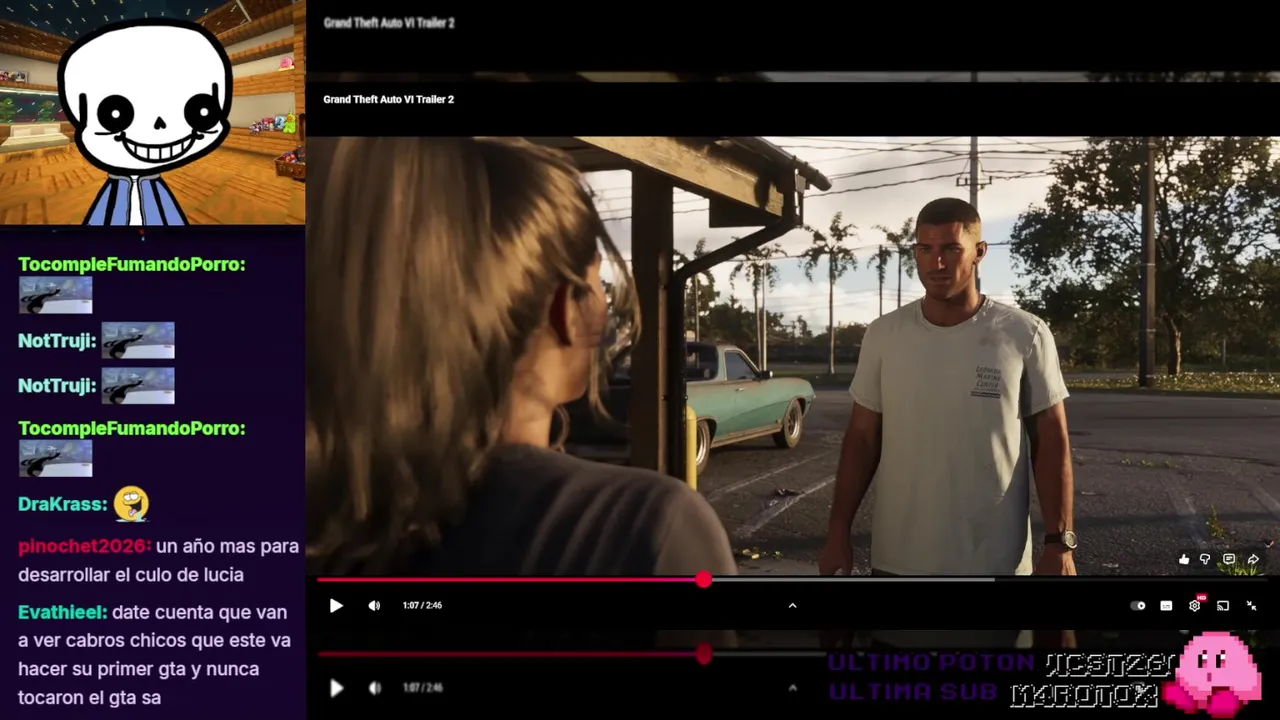Toggle the autoplay switch

pos(1138,605)
